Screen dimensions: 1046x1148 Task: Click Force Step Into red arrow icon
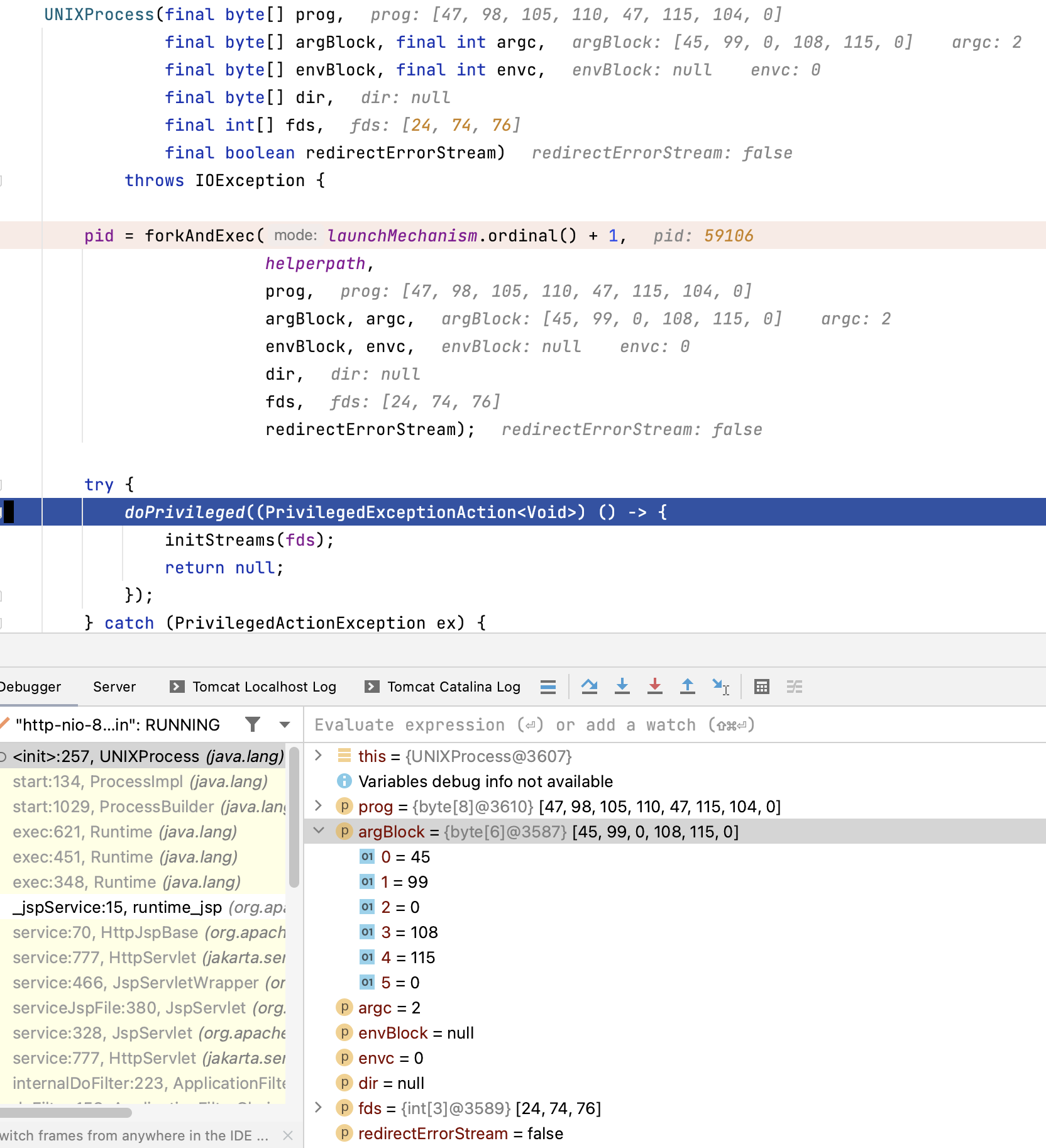click(655, 687)
